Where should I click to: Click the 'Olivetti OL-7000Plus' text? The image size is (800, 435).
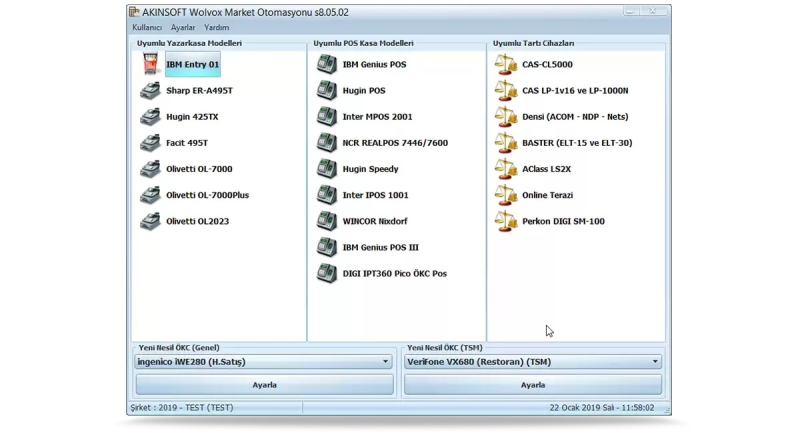pos(207,195)
